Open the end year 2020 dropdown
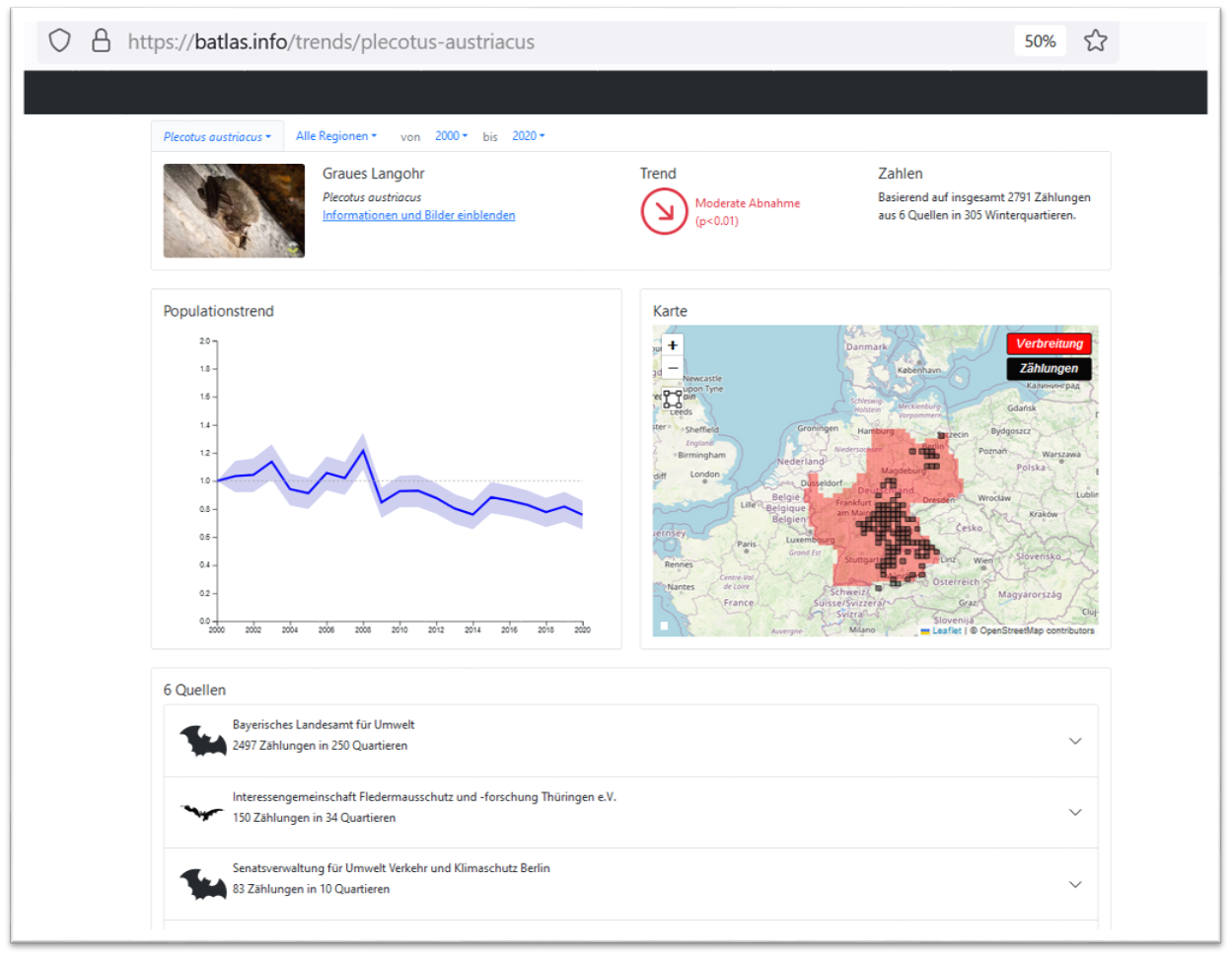Image resolution: width=1232 pixels, height=957 pixels. 529,136
